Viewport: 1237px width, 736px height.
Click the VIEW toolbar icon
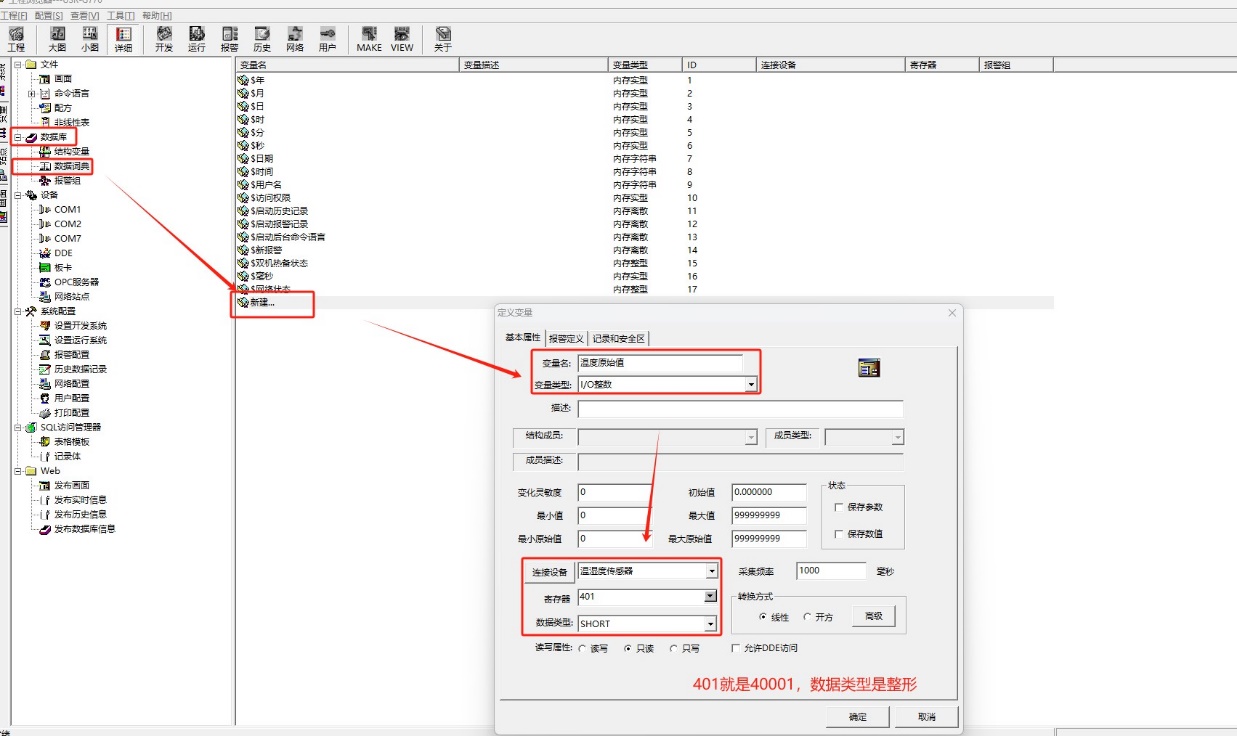pyautogui.click(x=402, y=39)
